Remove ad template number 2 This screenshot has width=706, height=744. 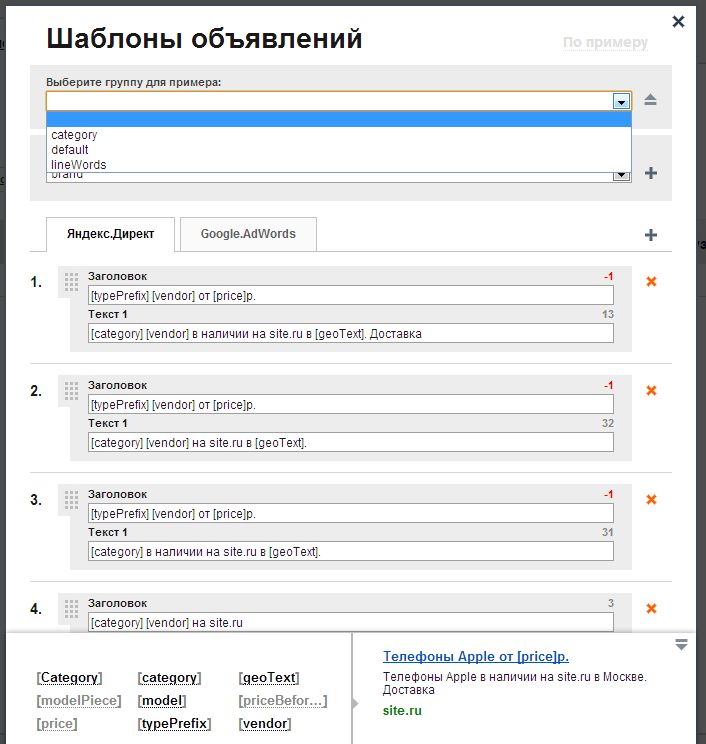click(651, 391)
